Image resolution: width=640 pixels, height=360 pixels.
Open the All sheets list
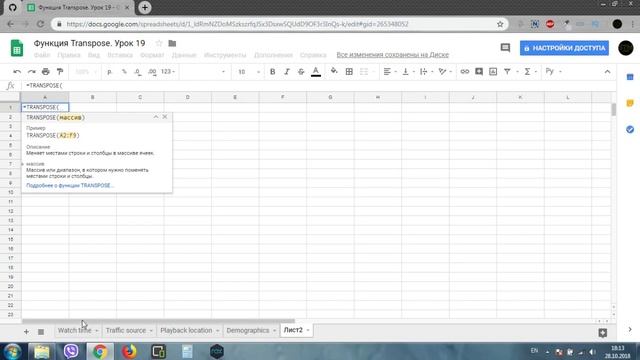point(41,332)
